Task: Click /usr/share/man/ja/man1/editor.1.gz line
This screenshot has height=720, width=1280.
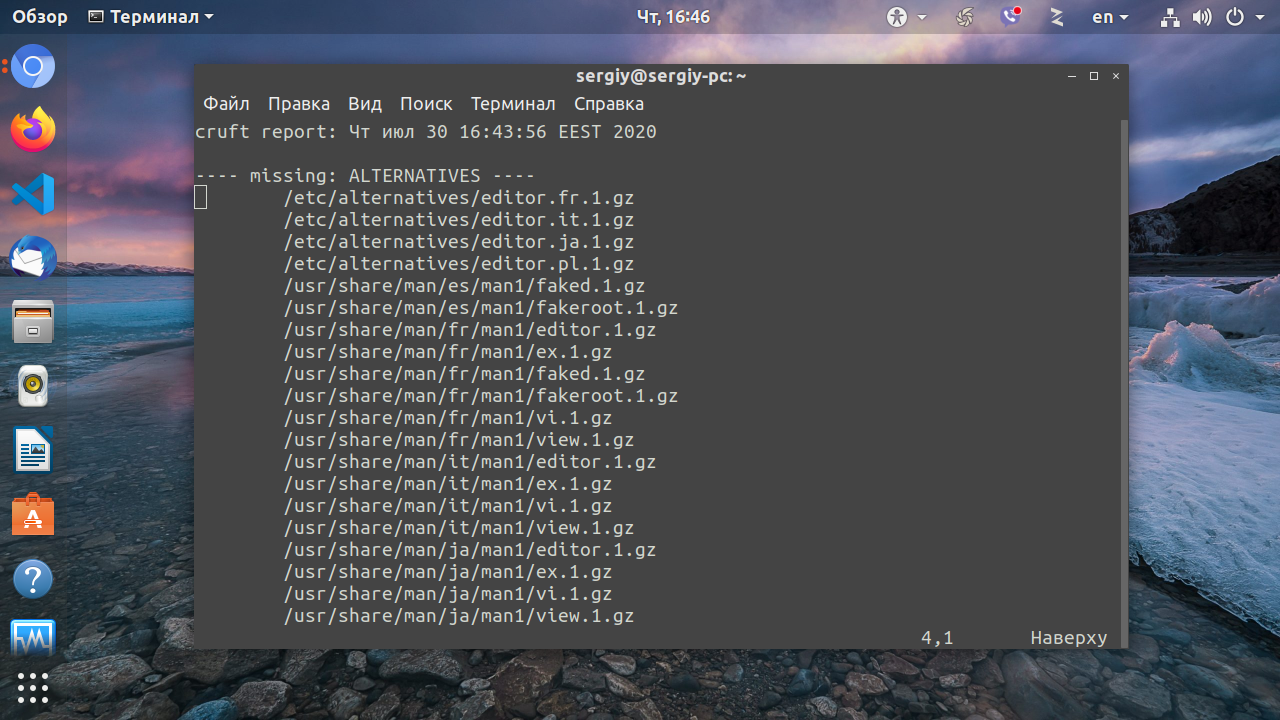Action: [470, 550]
